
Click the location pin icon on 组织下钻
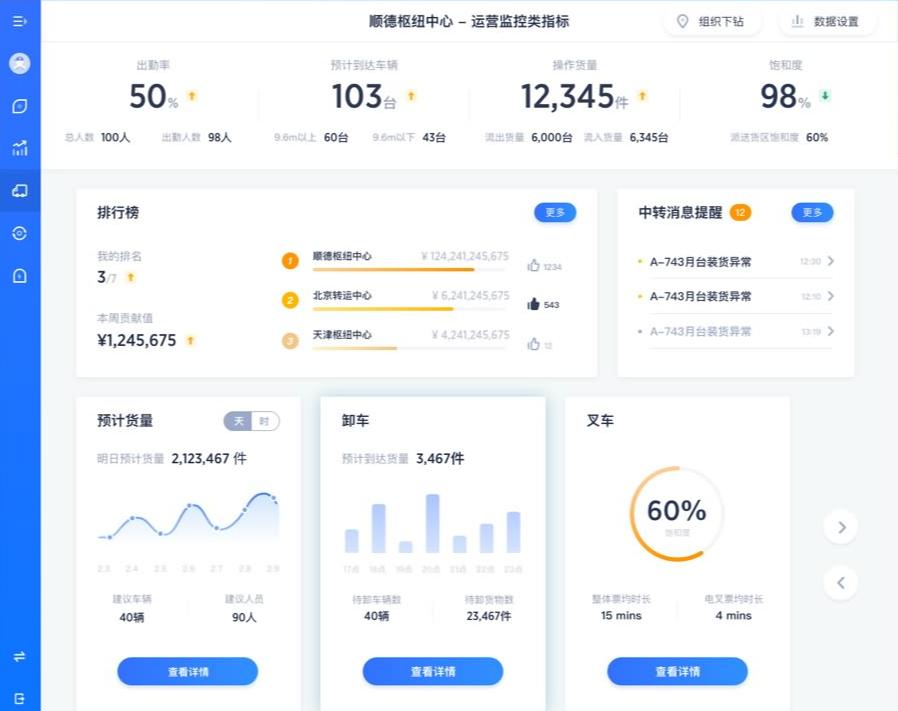pos(683,21)
